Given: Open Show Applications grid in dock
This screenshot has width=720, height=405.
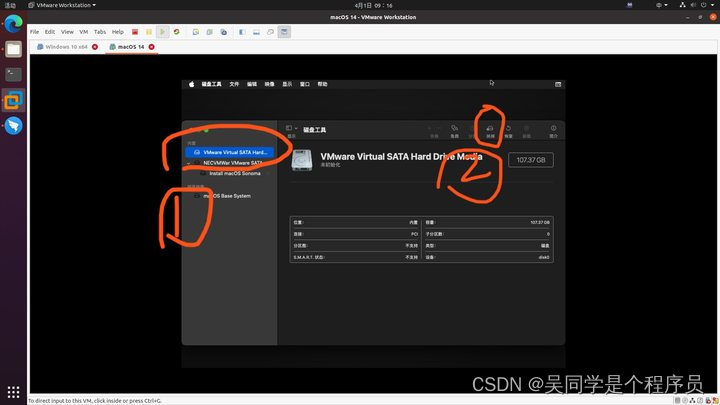Looking at the screenshot, I should click(x=13, y=392).
